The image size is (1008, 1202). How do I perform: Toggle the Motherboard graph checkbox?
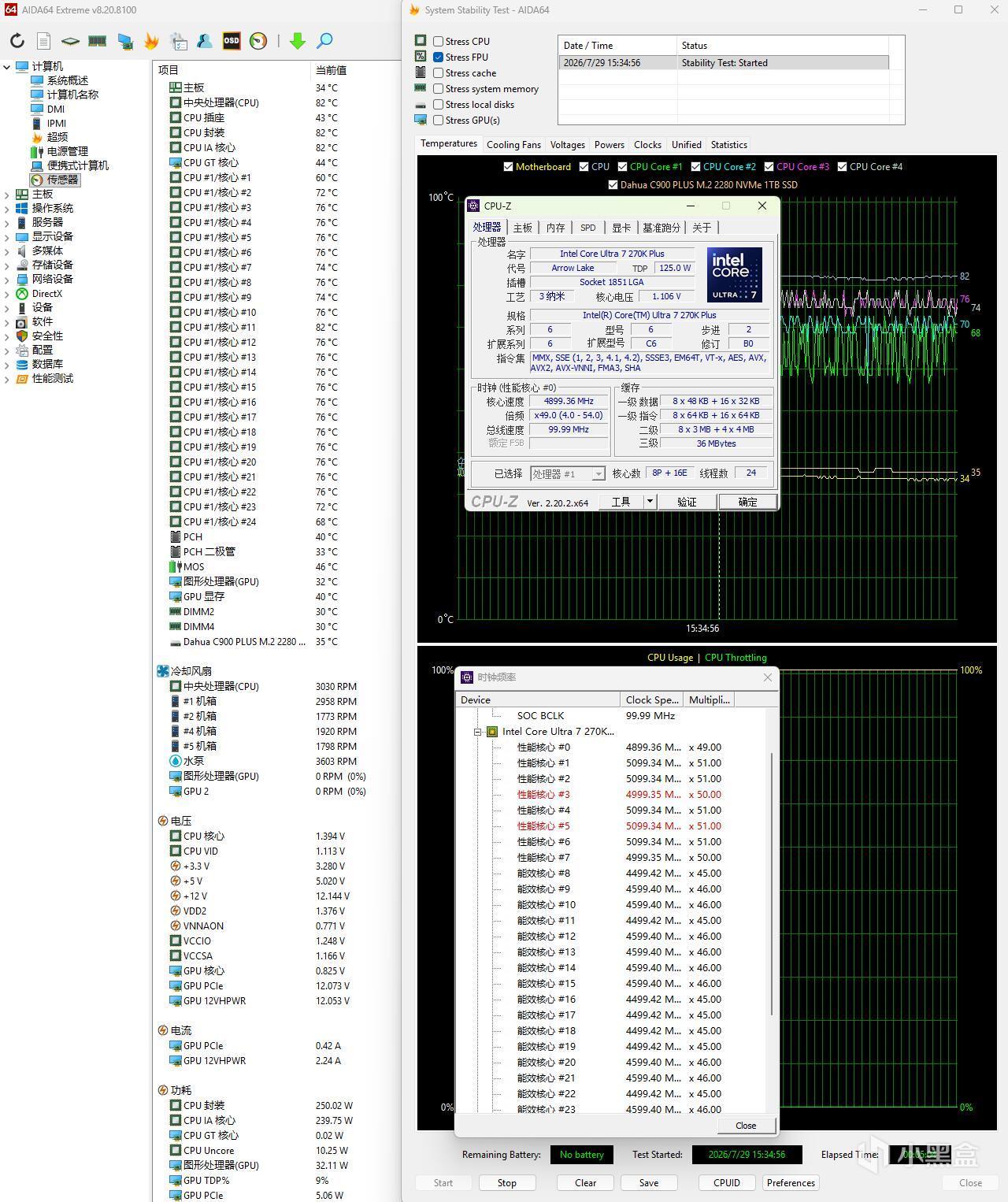[508, 166]
